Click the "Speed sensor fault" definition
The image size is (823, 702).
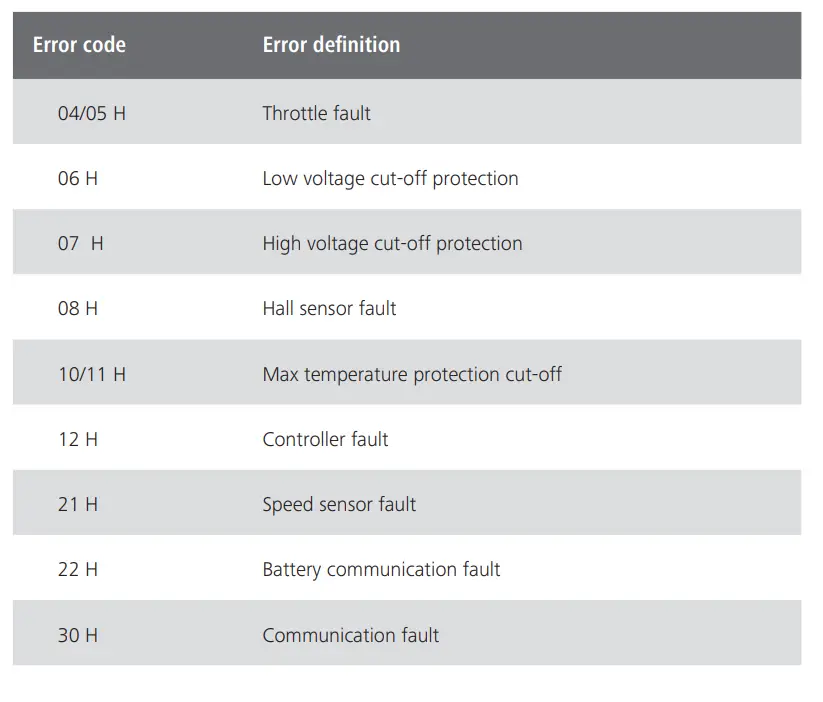click(x=339, y=505)
